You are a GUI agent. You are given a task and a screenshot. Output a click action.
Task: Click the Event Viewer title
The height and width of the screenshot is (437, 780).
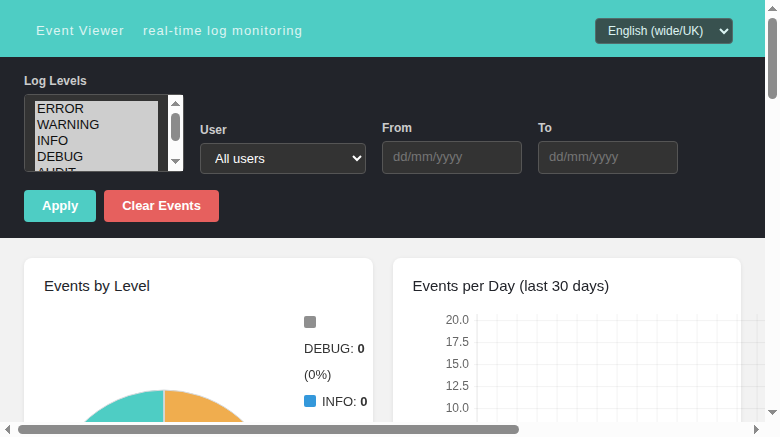(x=80, y=31)
